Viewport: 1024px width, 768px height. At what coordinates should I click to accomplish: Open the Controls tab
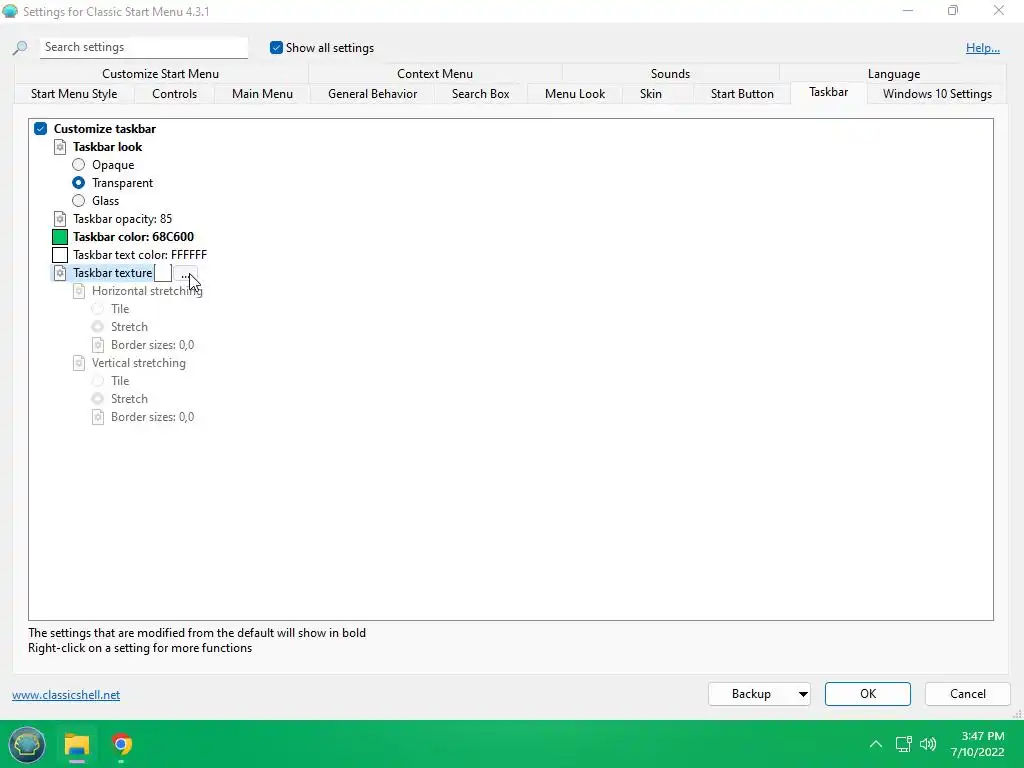pos(174,93)
